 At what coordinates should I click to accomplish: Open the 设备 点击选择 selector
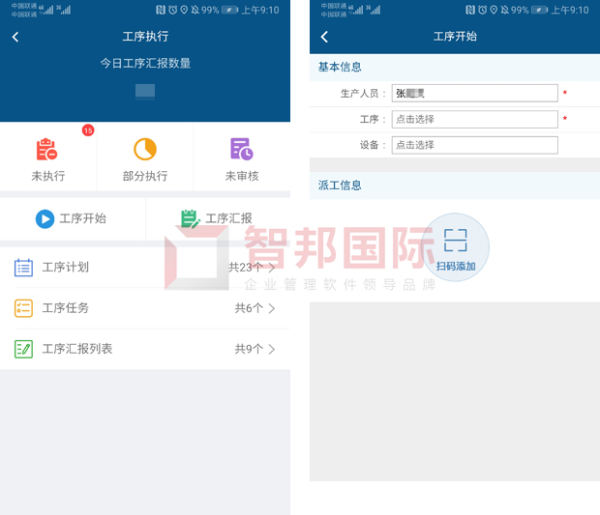tap(474, 145)
